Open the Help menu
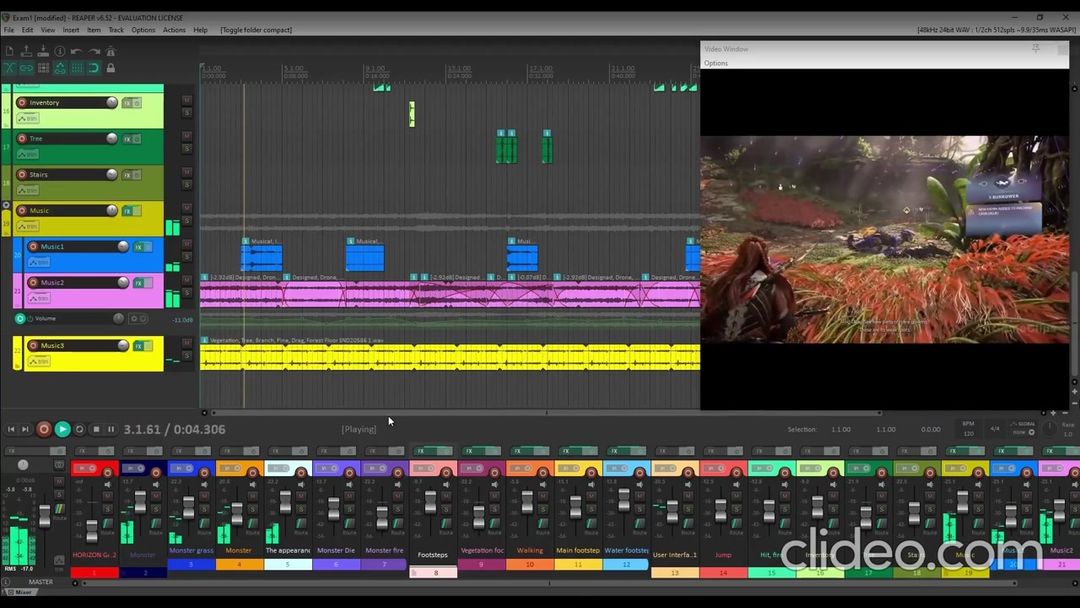1080x608 pixels. tap(200, 30)
